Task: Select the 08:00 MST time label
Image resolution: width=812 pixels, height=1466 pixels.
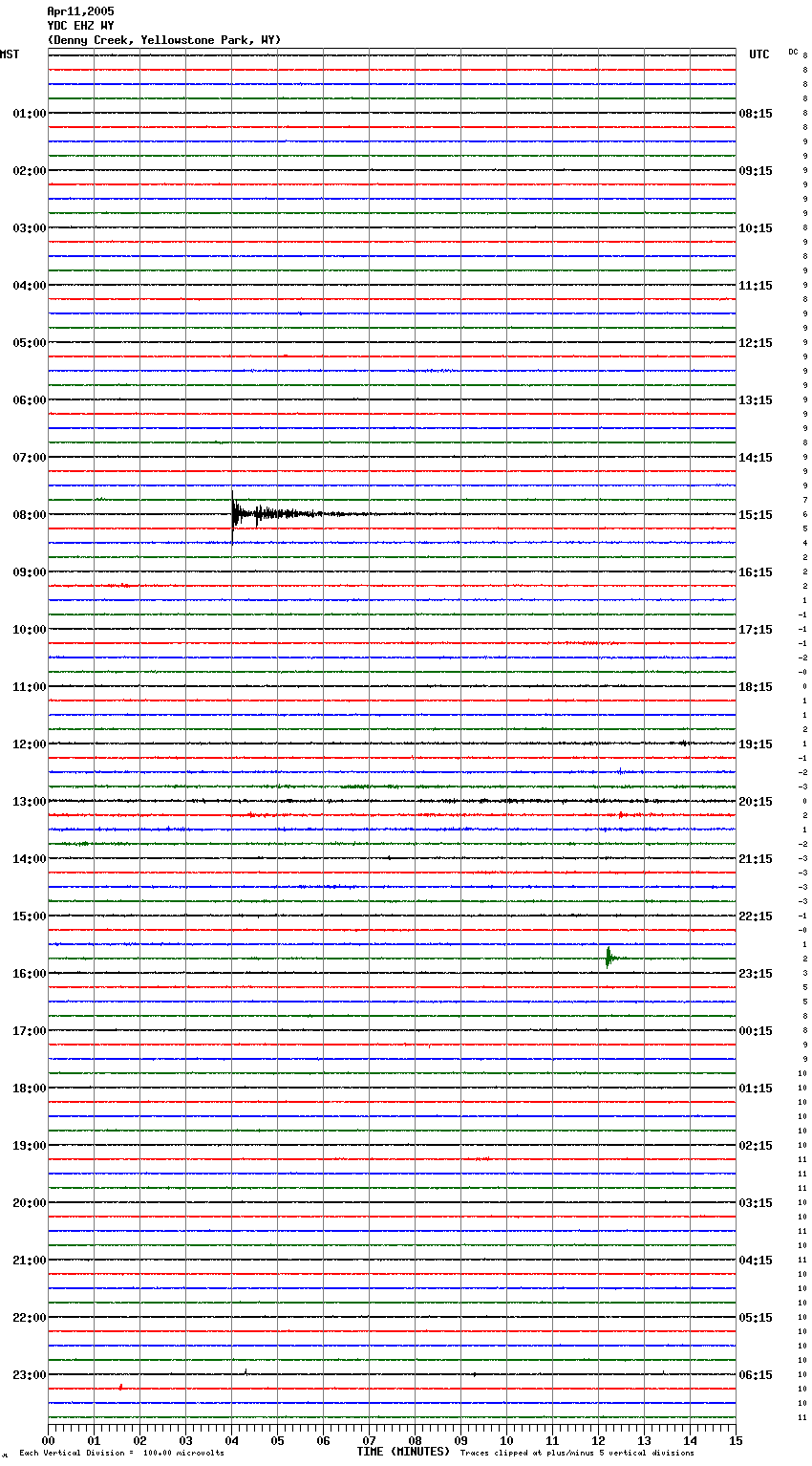Action: pos(29,515)
